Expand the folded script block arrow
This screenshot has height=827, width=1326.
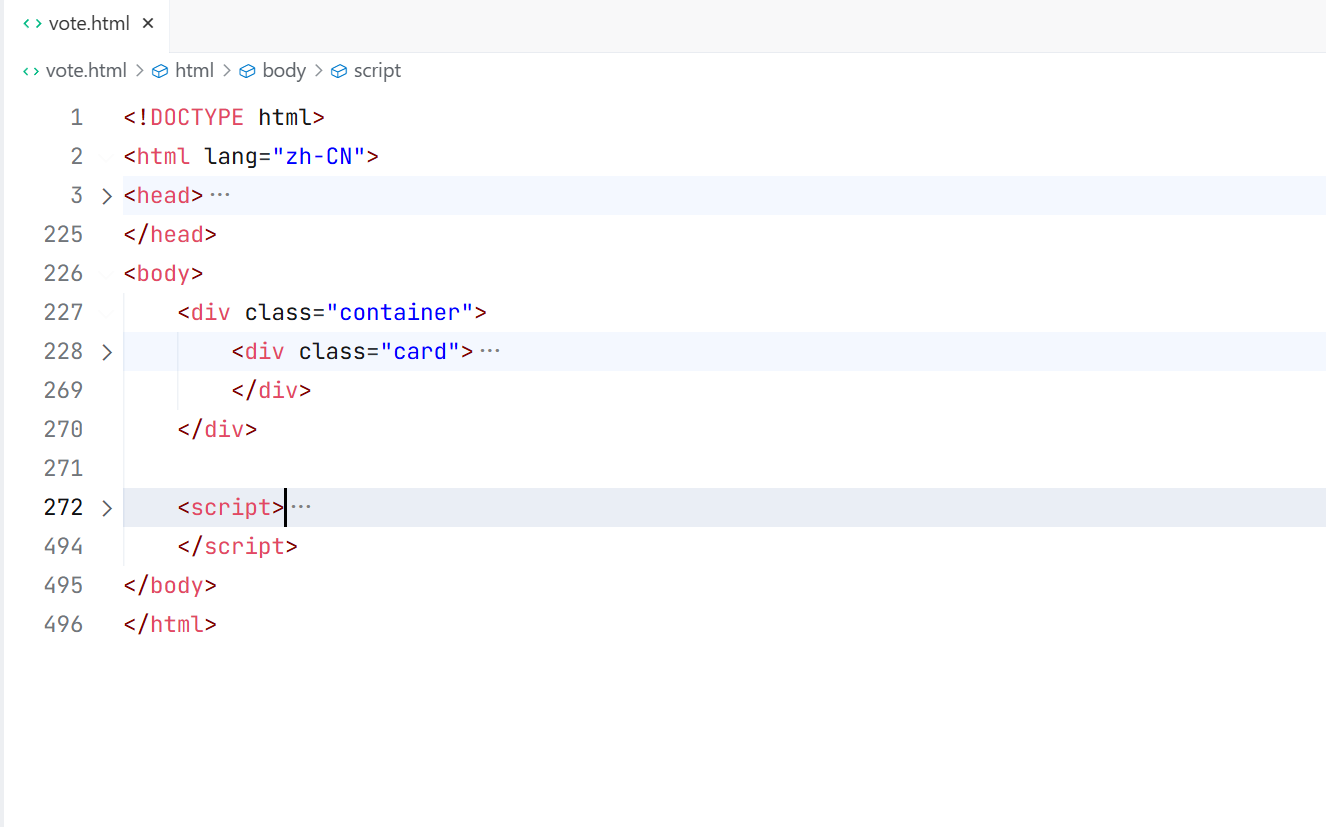tap(107, 508)
